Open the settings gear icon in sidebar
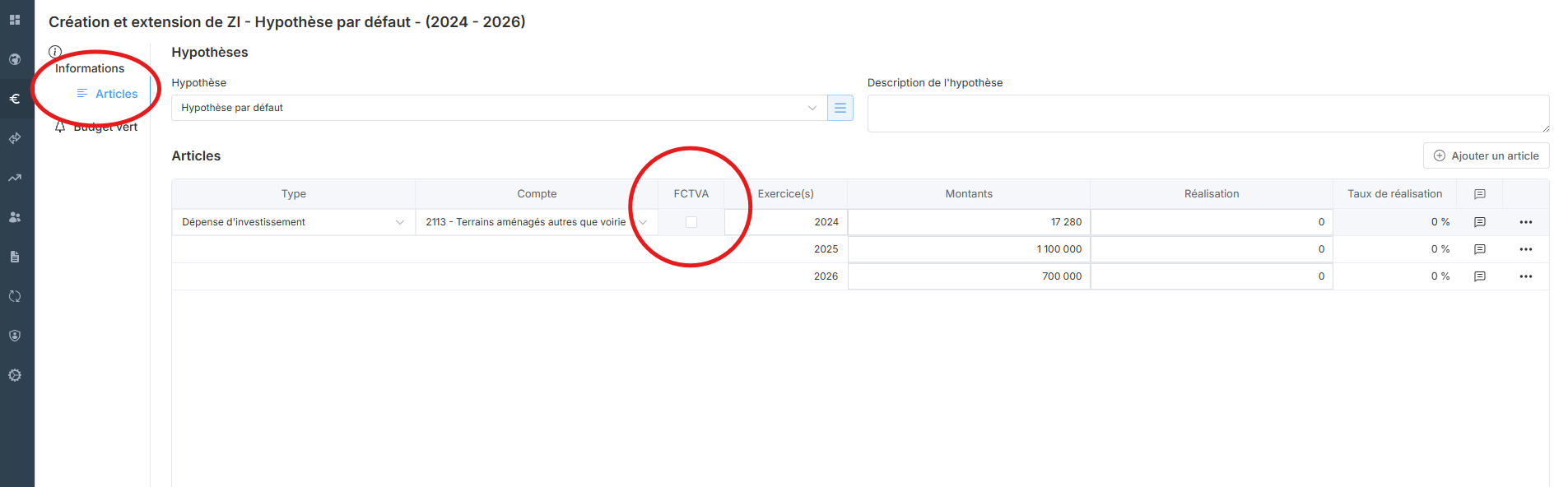This screenshot has height=487, width=1568. pyautogui.click(x=15, y=375)
